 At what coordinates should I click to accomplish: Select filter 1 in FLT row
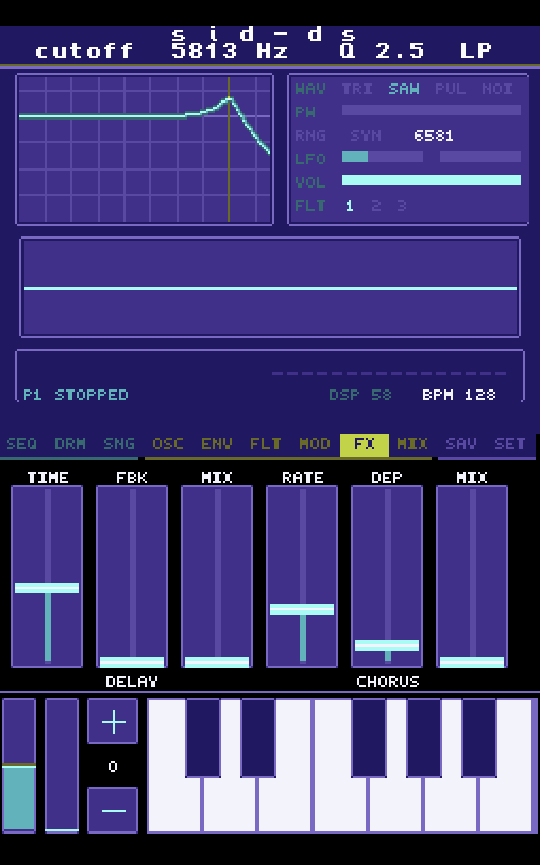click(350, 206)
